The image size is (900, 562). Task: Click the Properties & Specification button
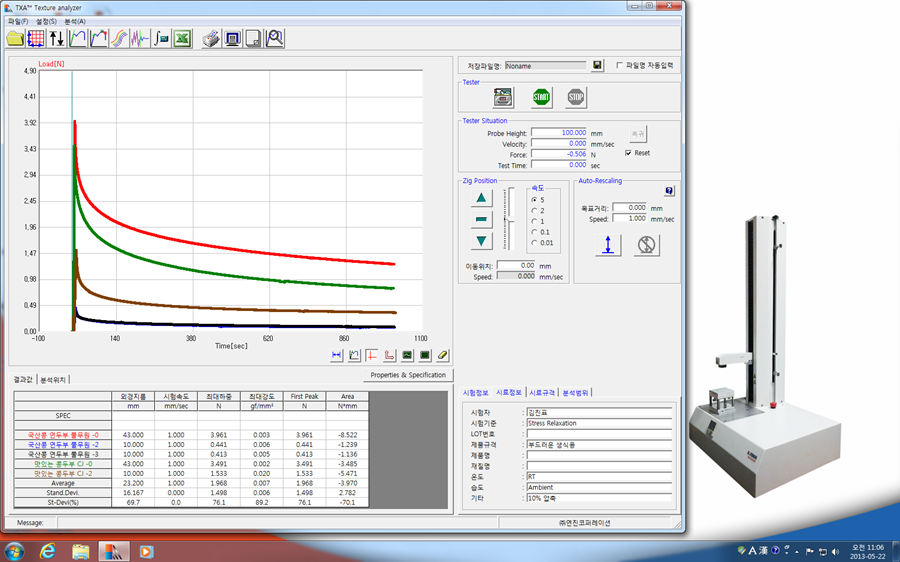408,375
